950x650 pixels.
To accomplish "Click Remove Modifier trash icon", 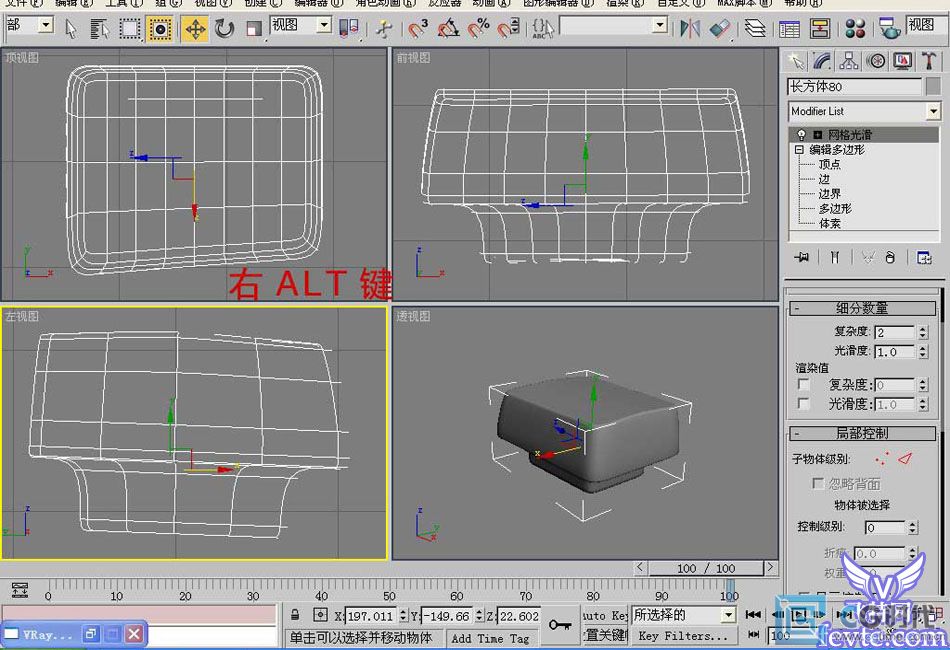I will pos(889,257).
